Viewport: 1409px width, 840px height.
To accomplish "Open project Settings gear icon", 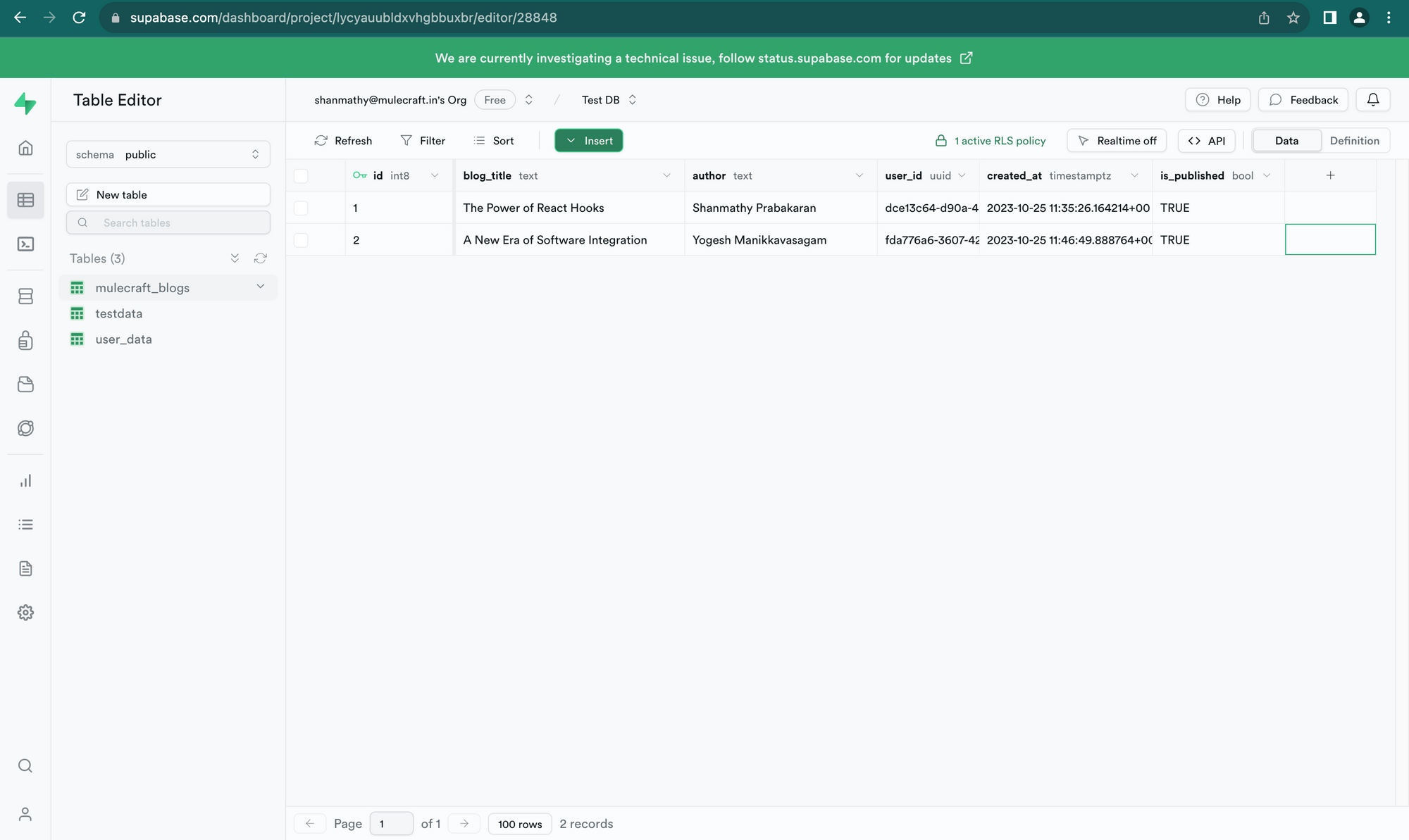I will tap(25, 613).
